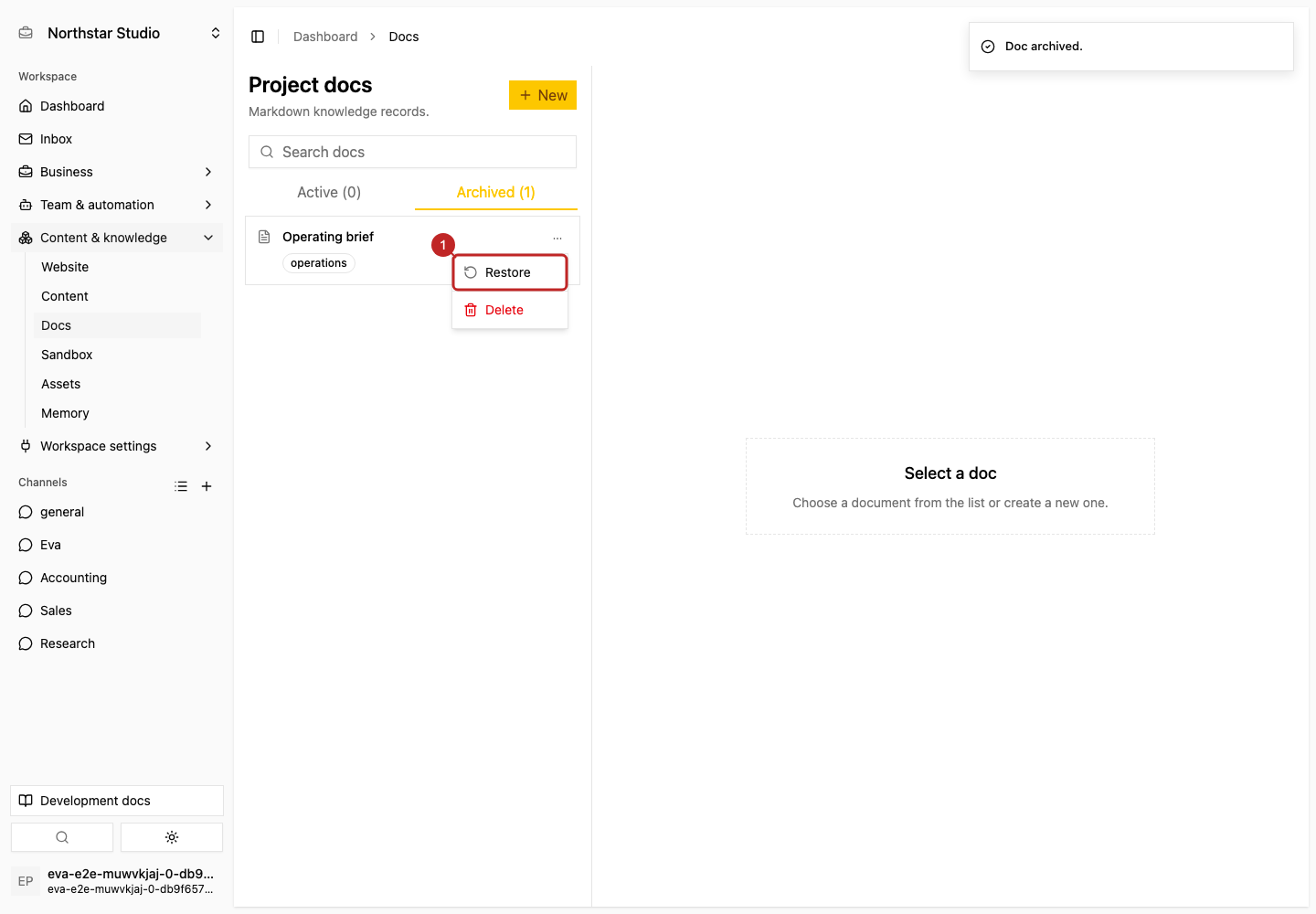Toggle the sidebar panel icon
Viewport: 1316px width, 914px height.
tap(258, 37)
